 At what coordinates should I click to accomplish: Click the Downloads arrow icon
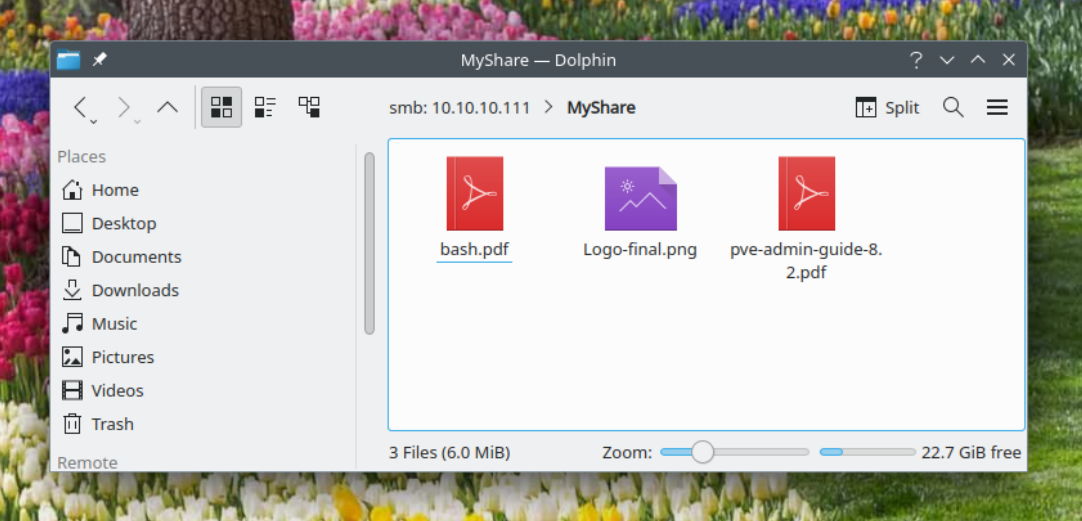pos(72,291)
